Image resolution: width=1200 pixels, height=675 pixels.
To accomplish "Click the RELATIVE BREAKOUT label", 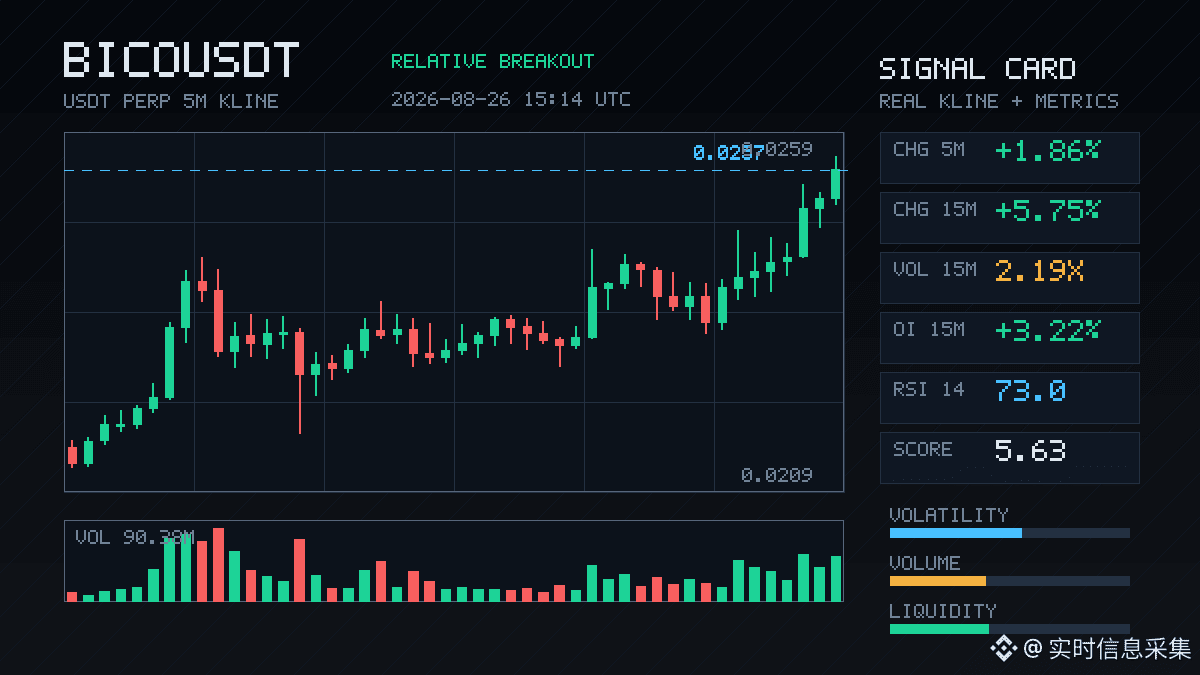I will click(x=492, y=61).
